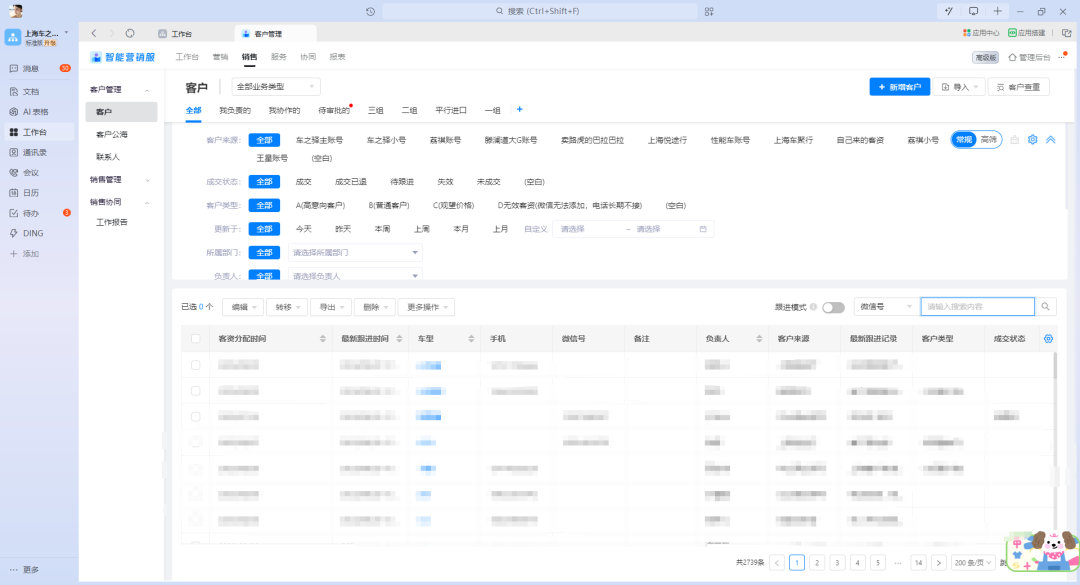This screenshot has width=1080, height=585.
Task: Tick the select-all checkbox in table header
Action: point(196,338)
